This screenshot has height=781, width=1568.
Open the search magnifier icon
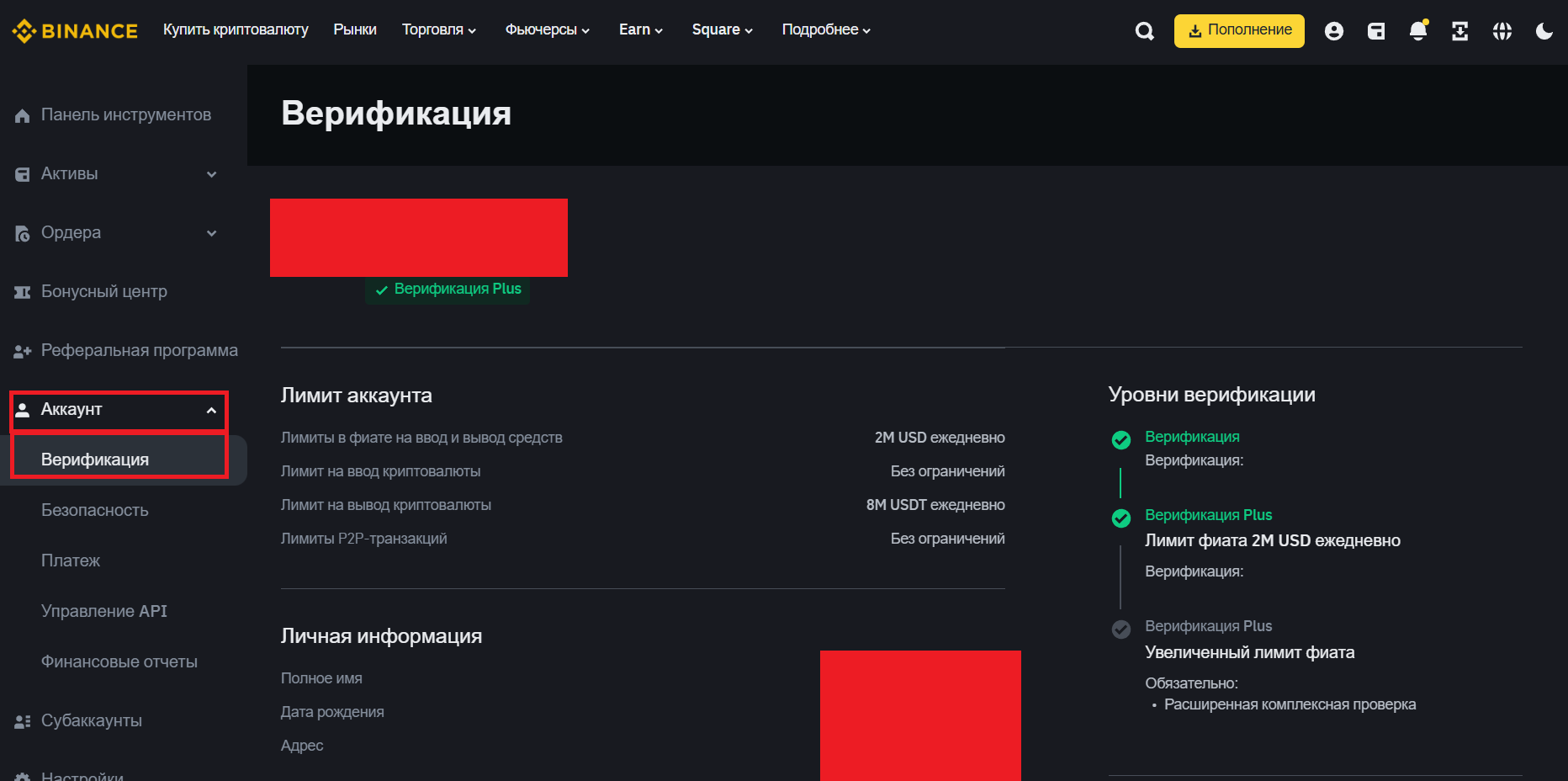click(1144, 31)
